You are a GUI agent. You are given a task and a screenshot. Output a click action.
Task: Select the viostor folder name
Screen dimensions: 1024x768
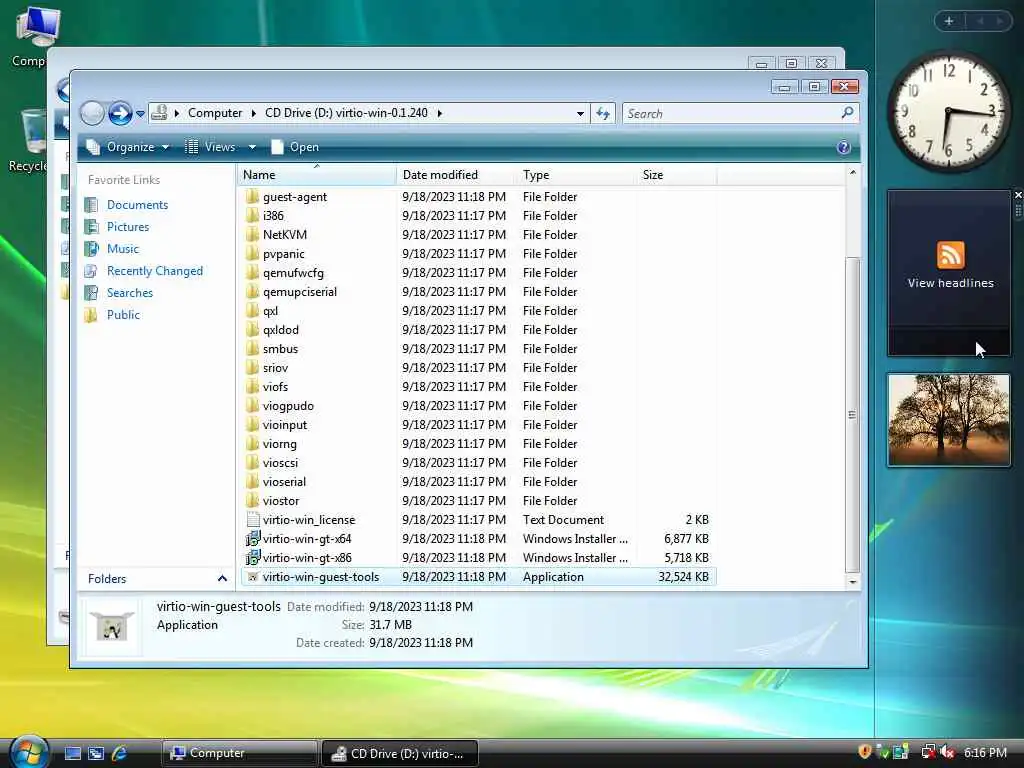[281, 501]
